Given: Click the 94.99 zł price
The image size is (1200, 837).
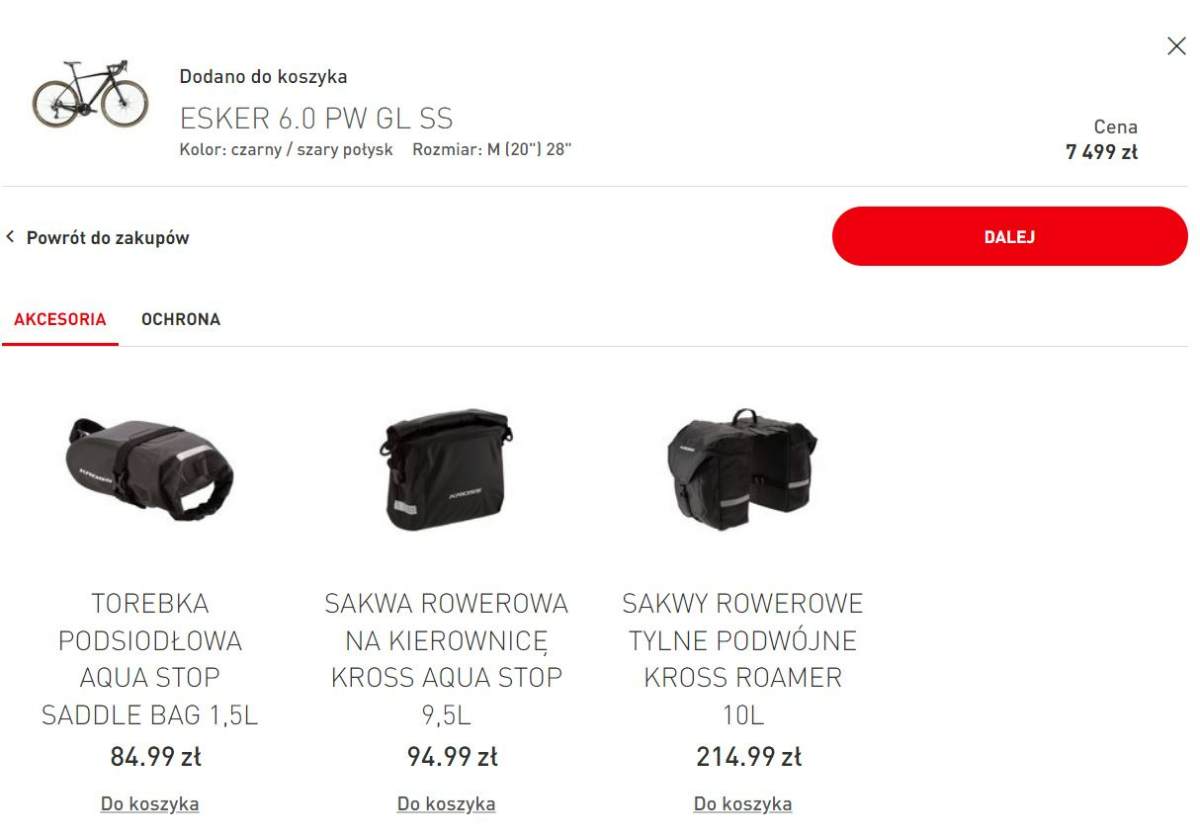Looking at the screenshot, I should click(x=452, y=757).
